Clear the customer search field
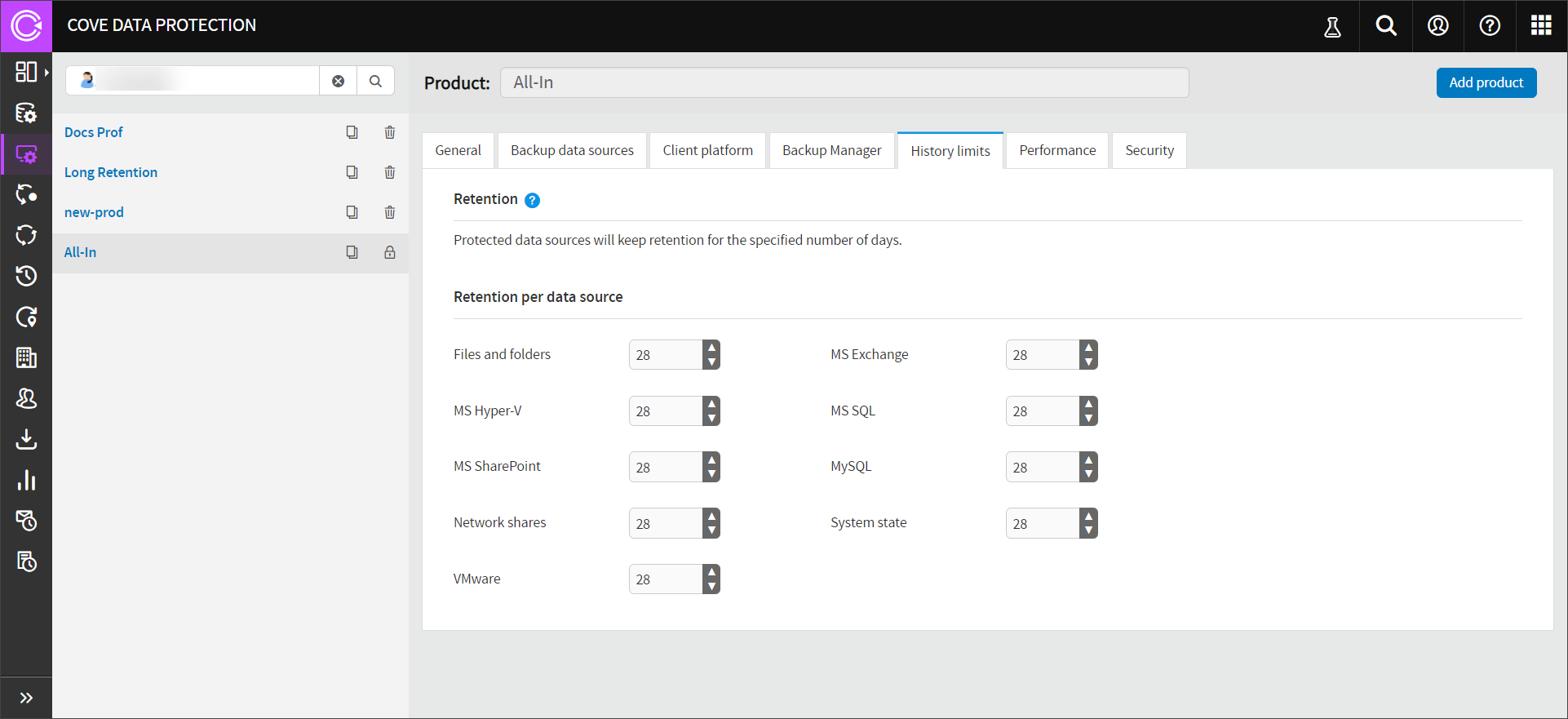Viewport: 1568px width, 719px height. coord(338,81)
